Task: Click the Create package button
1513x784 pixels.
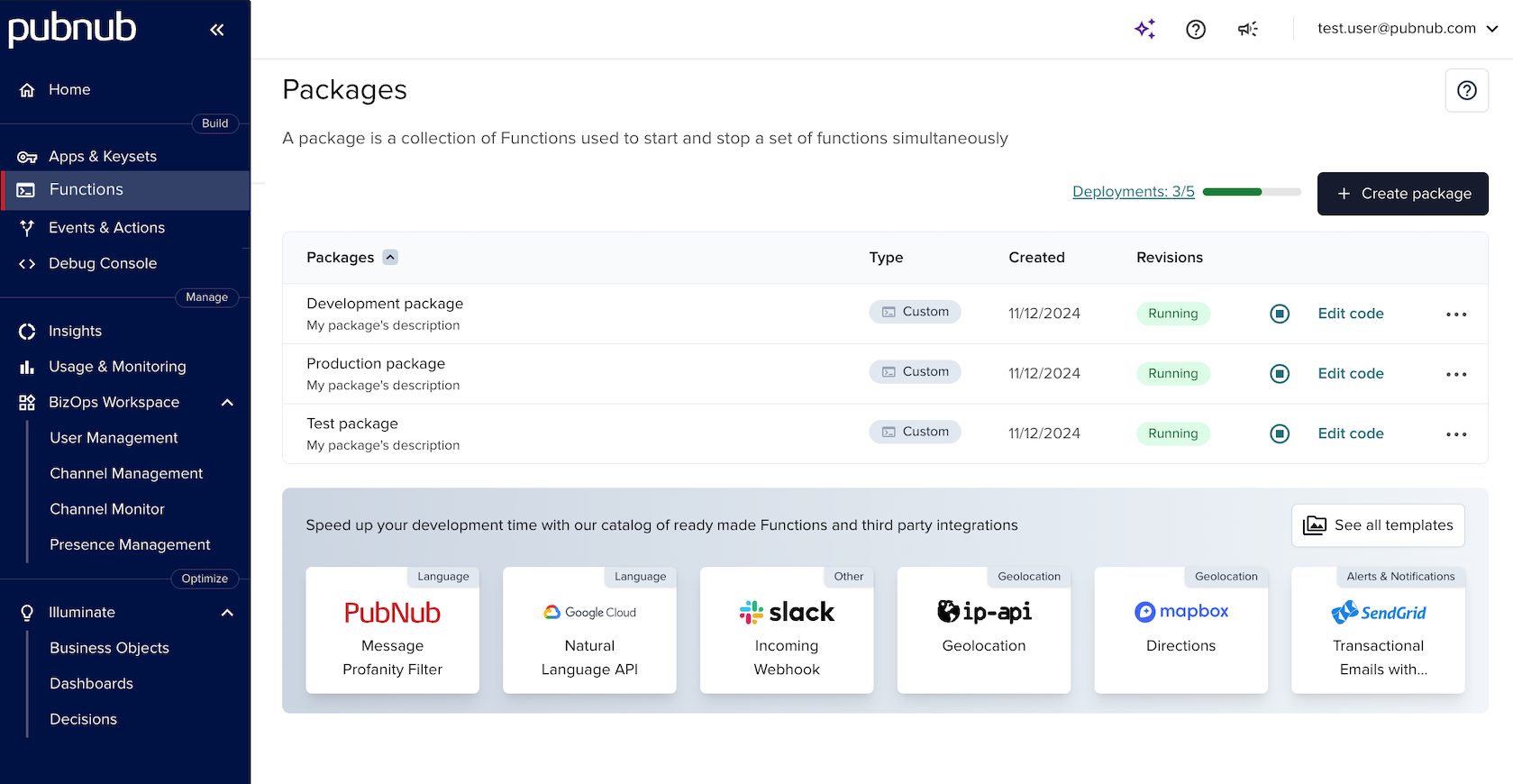Action: [1402, 194]
